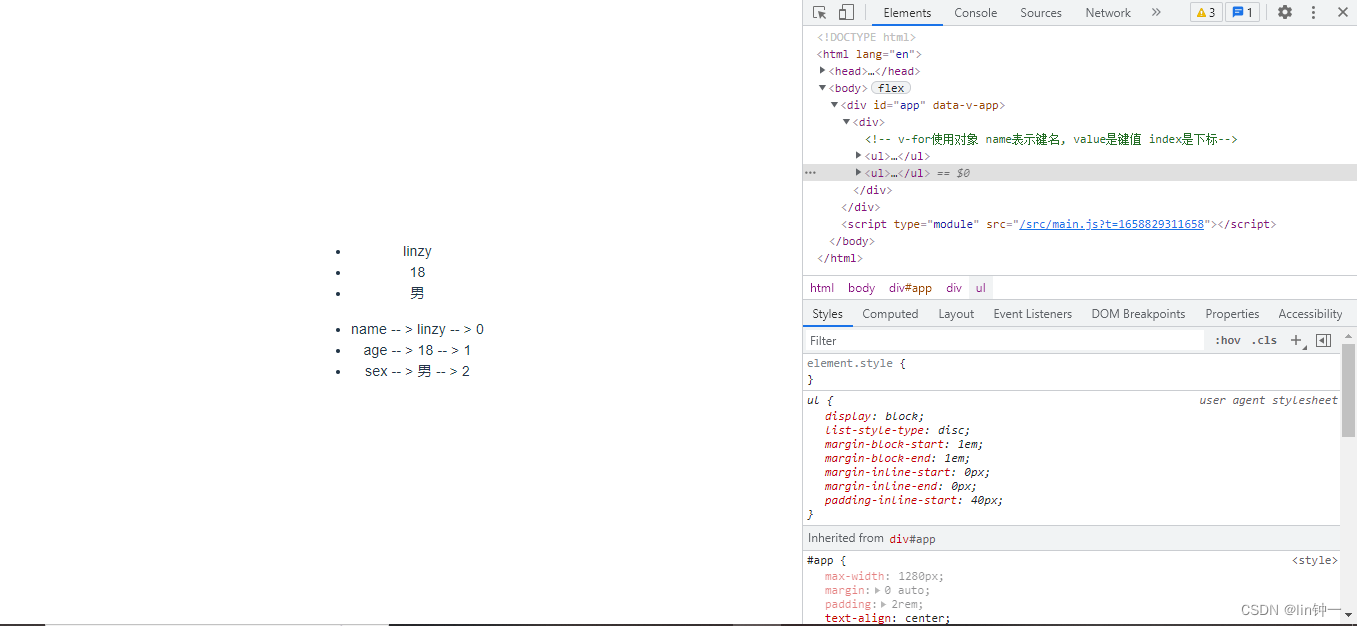Viewport: 1357px width, 626px height.
Task: Click the warnings counter badge showing 3
Action: tap(1206, 13)
